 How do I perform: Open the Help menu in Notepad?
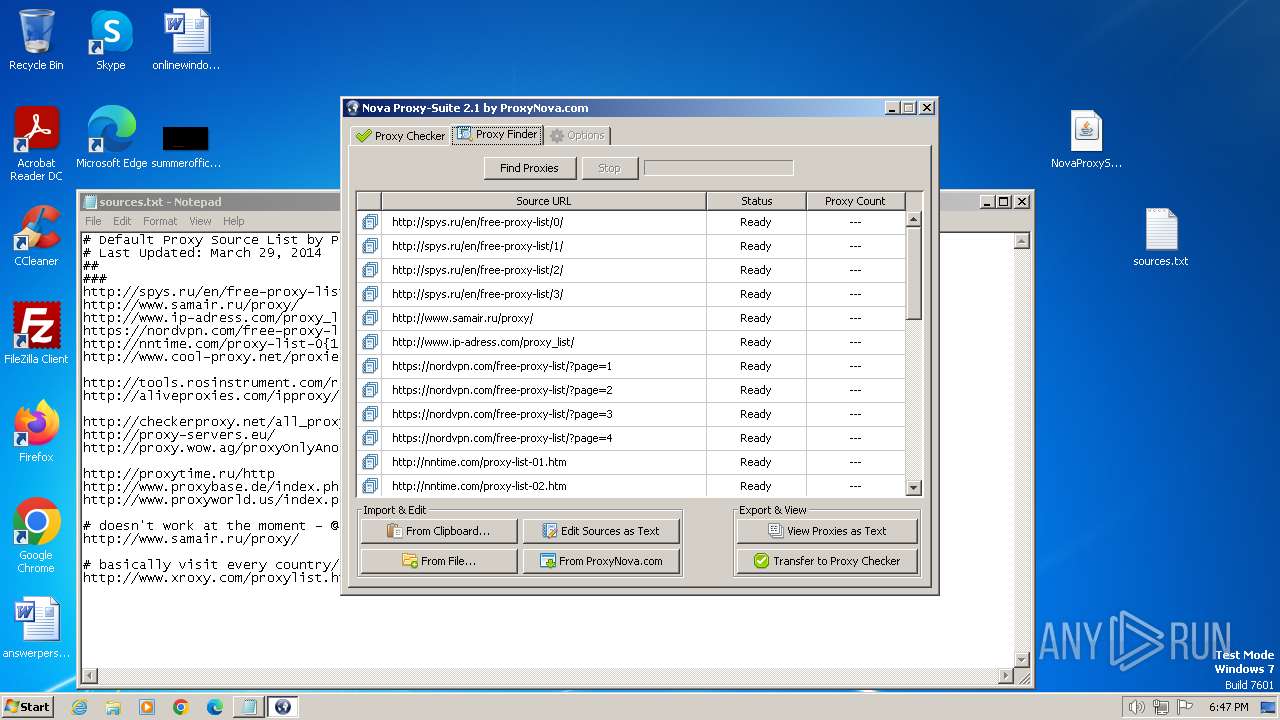(233, 221)
